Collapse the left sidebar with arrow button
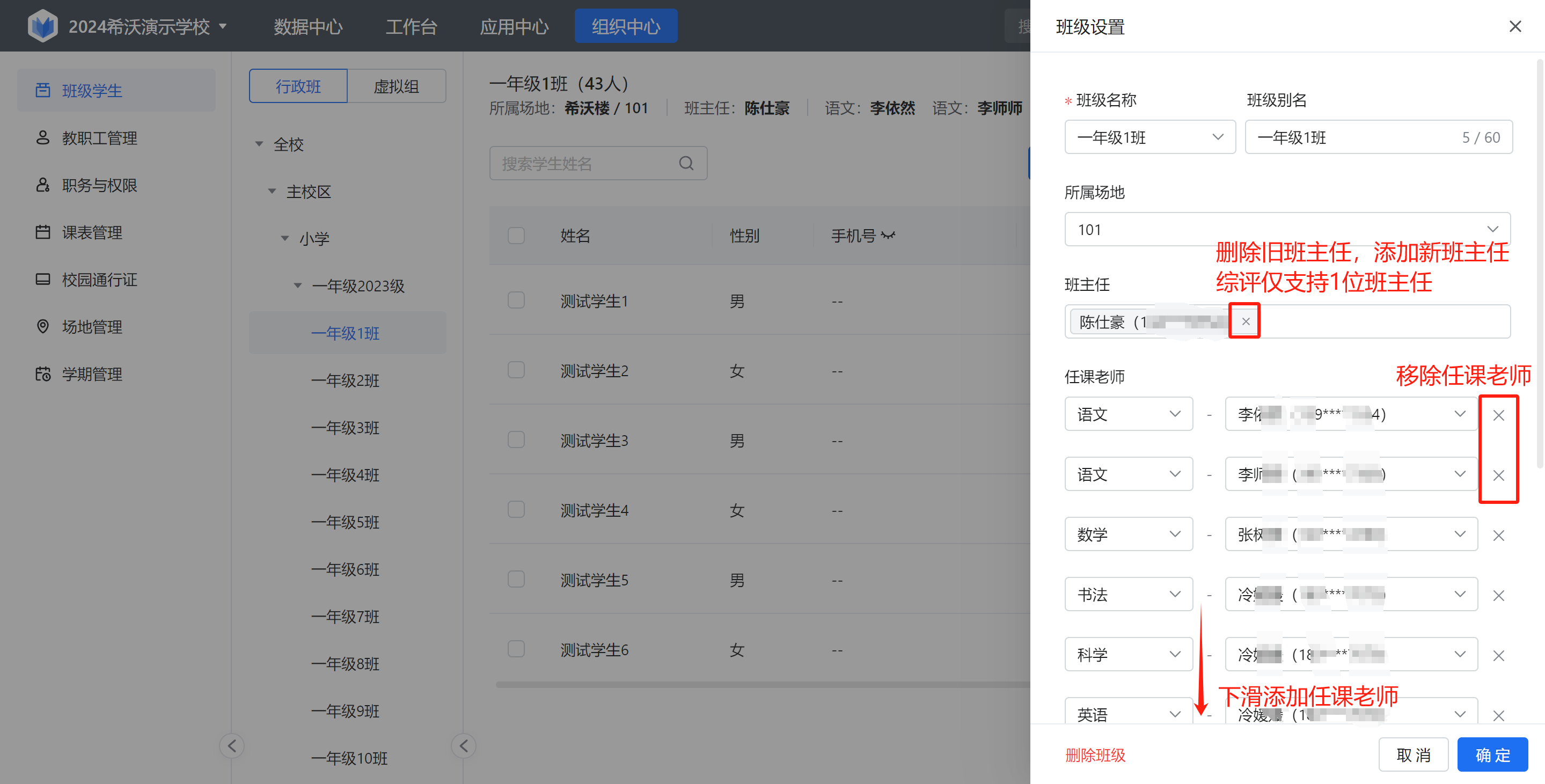 [x=232, y=745]
